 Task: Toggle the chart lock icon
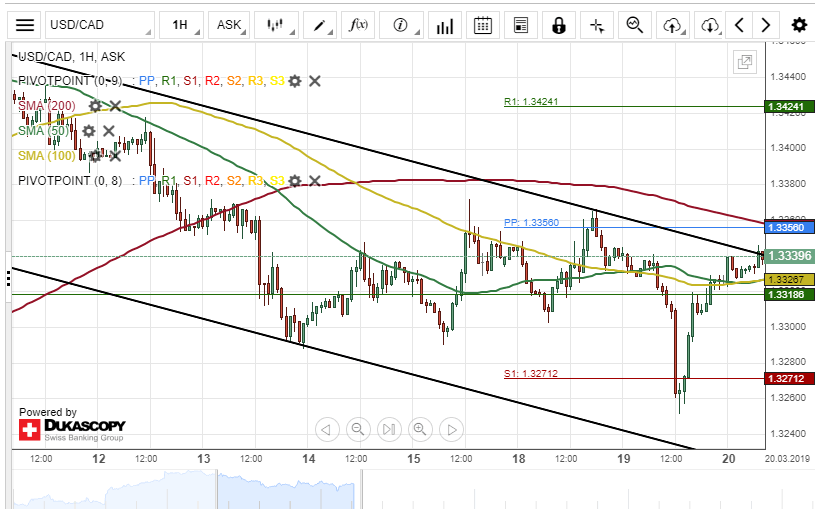(x=559, y=25)
